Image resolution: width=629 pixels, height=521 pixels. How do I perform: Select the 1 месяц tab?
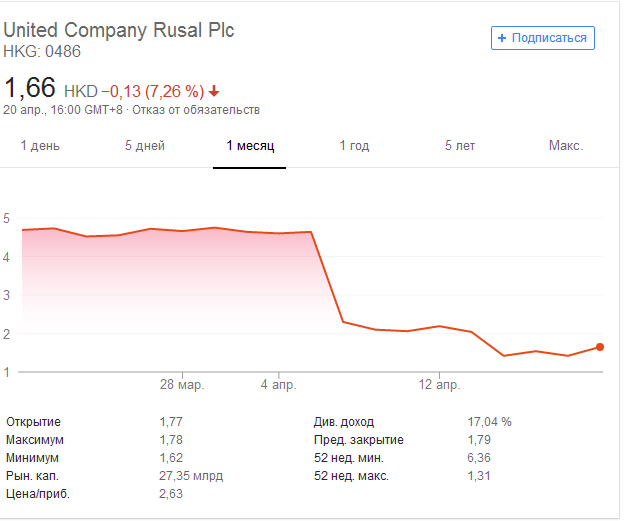tap(250, 146)
